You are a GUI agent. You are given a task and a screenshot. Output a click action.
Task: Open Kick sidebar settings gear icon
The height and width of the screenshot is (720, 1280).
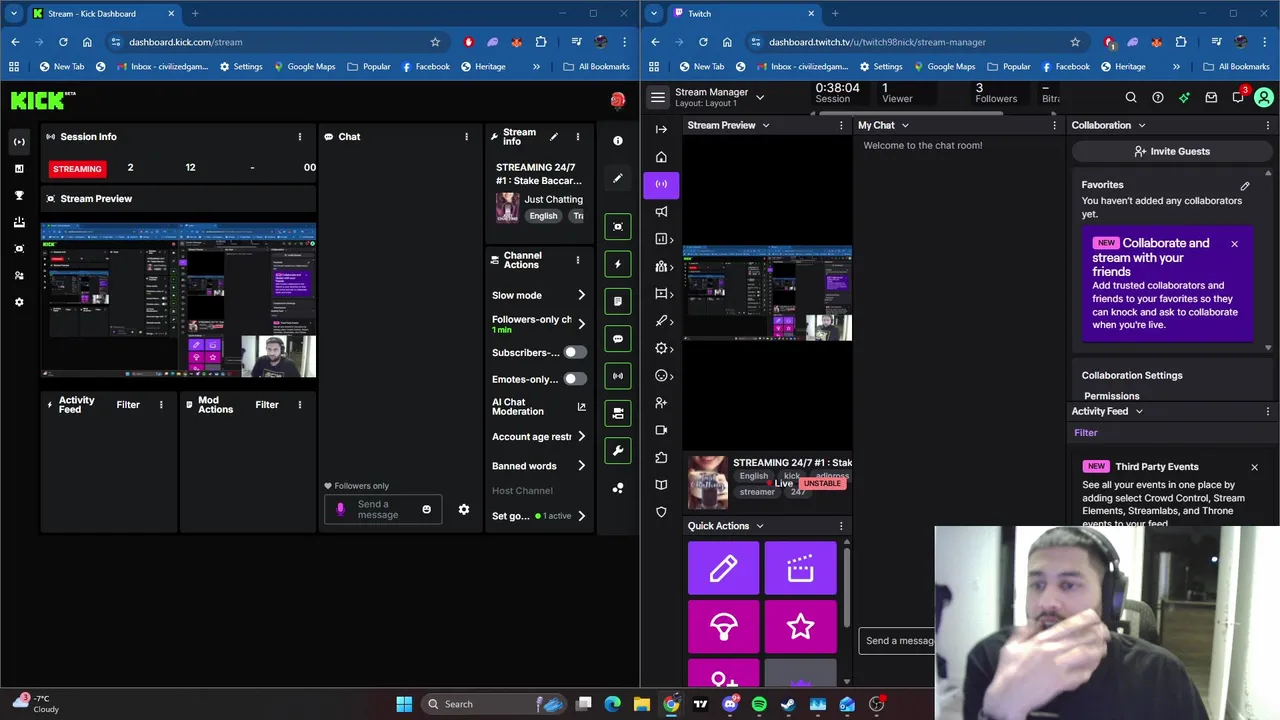[19, 302]
